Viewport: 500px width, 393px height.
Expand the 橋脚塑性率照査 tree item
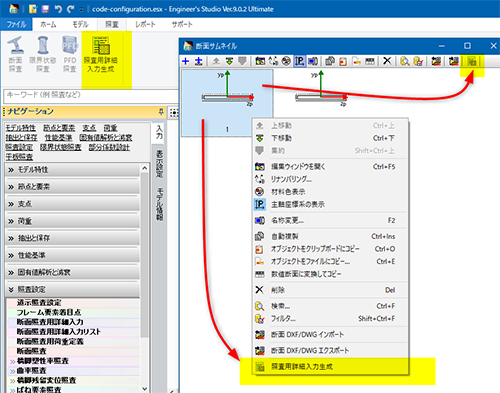(12, 361)
